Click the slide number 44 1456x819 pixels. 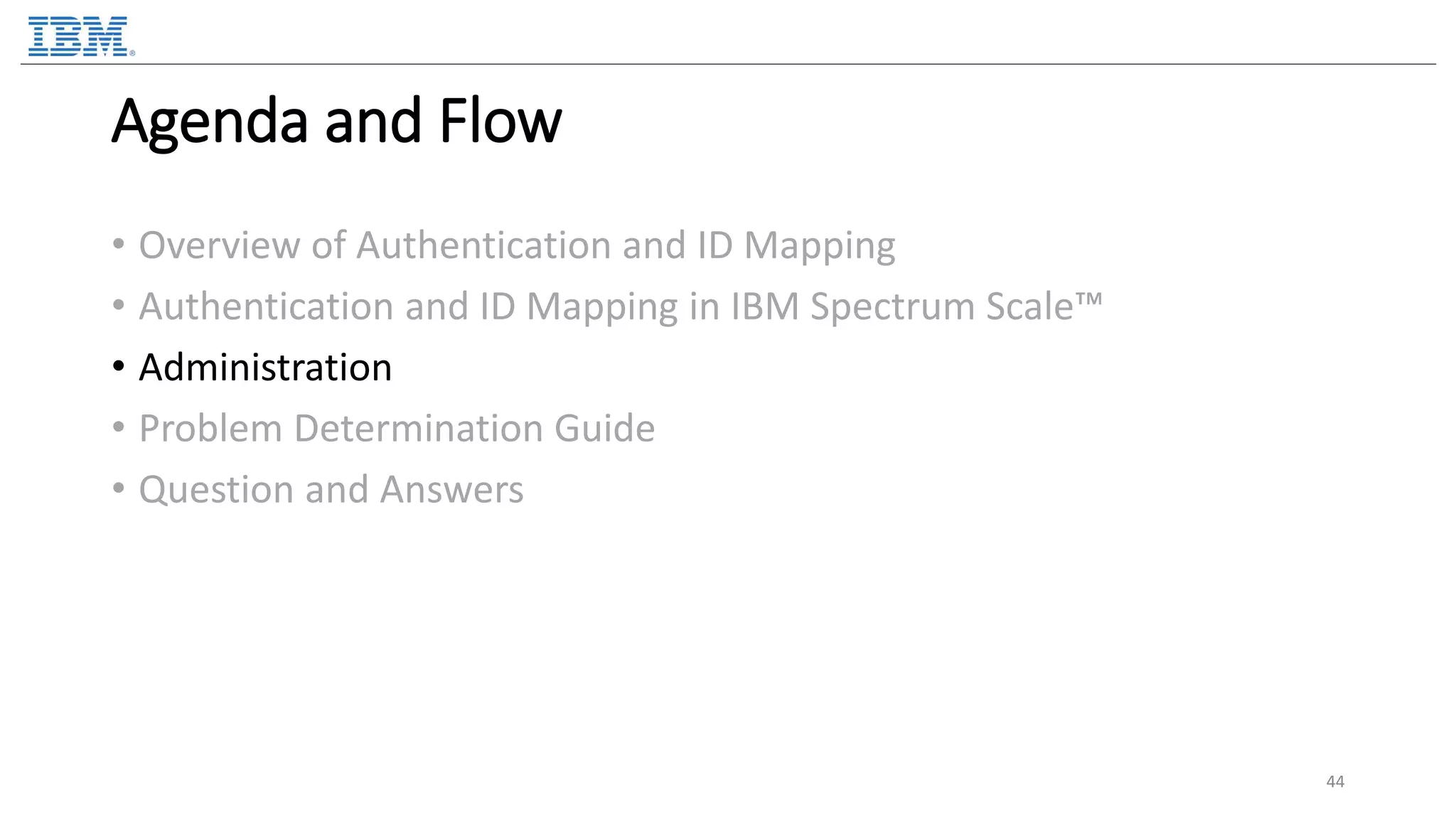point(1335,781)
